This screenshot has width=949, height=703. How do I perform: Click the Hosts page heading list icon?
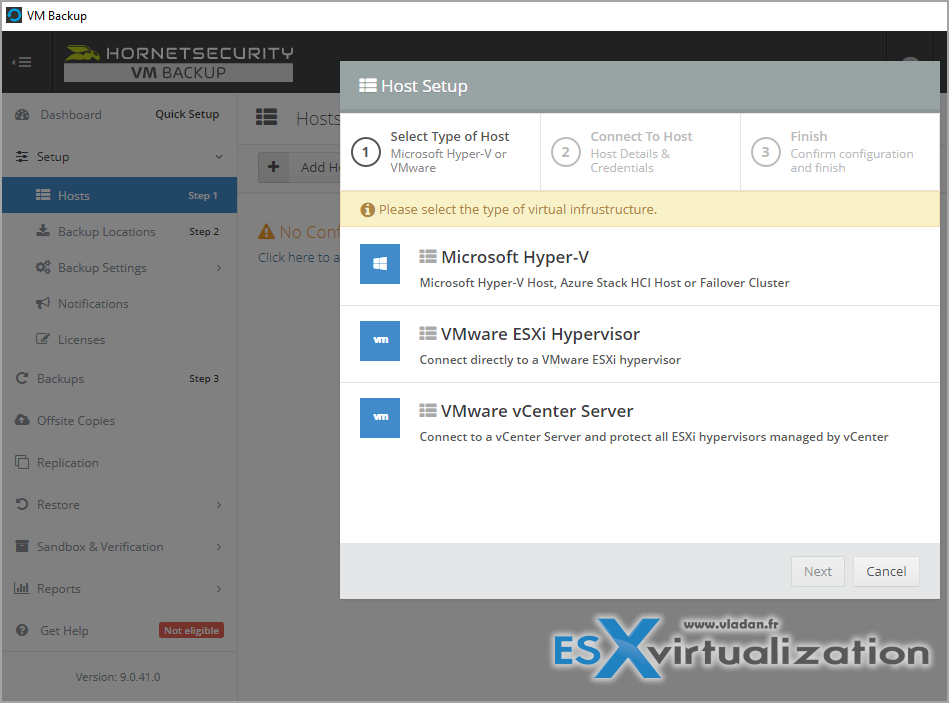pyautogui.click(x=266, y=117)
